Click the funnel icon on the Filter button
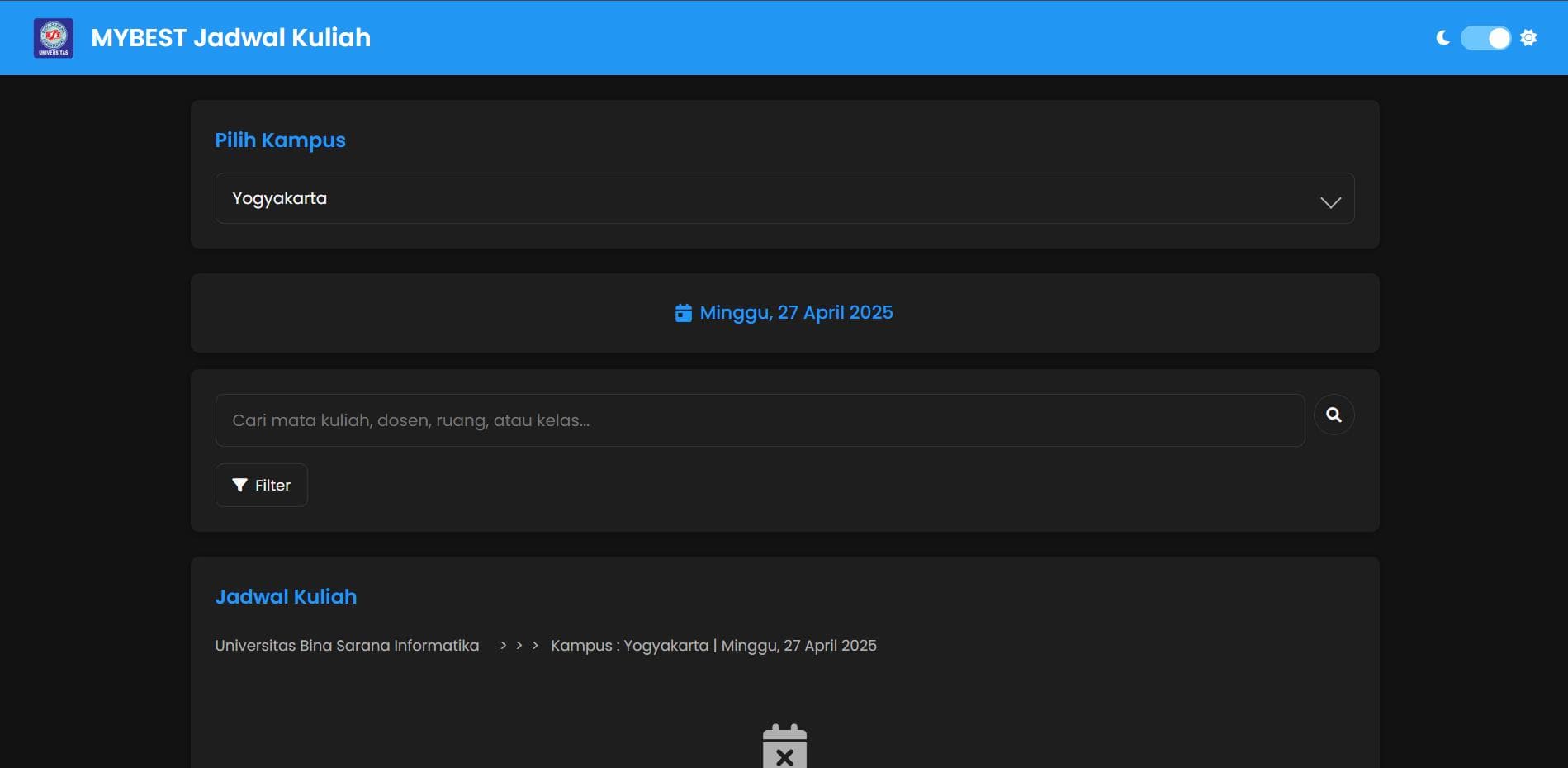The height and width of the screenshot is (768, 1568). [239, 485]
